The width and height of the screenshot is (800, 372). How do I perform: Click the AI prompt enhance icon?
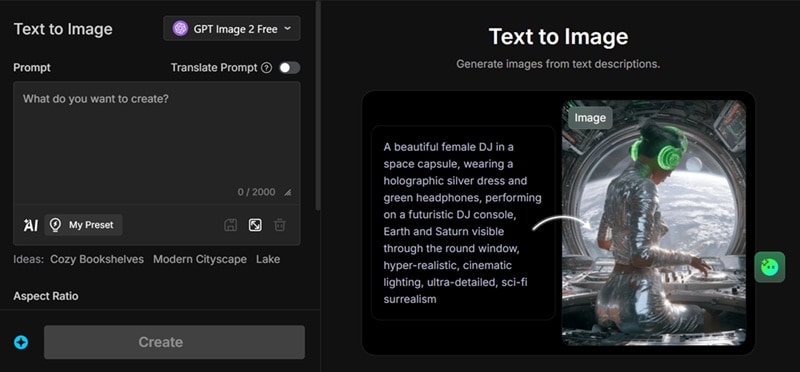(x=31, y=225)
